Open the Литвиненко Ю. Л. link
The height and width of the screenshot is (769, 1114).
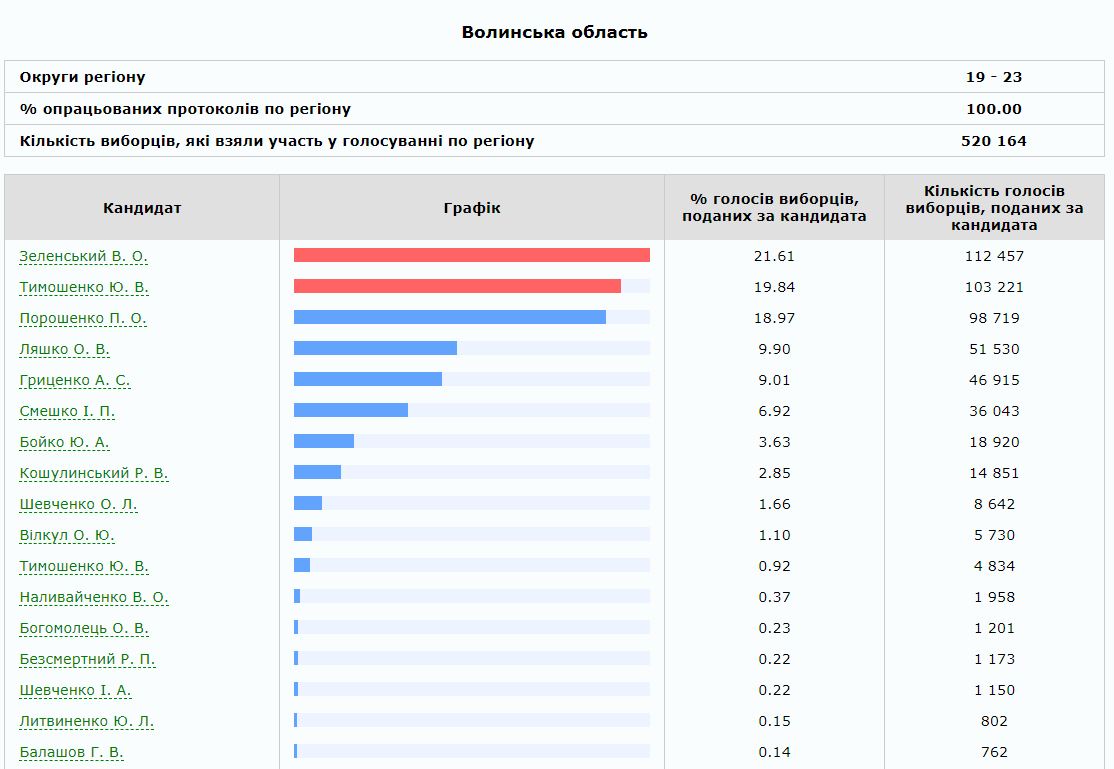(86, 721)
